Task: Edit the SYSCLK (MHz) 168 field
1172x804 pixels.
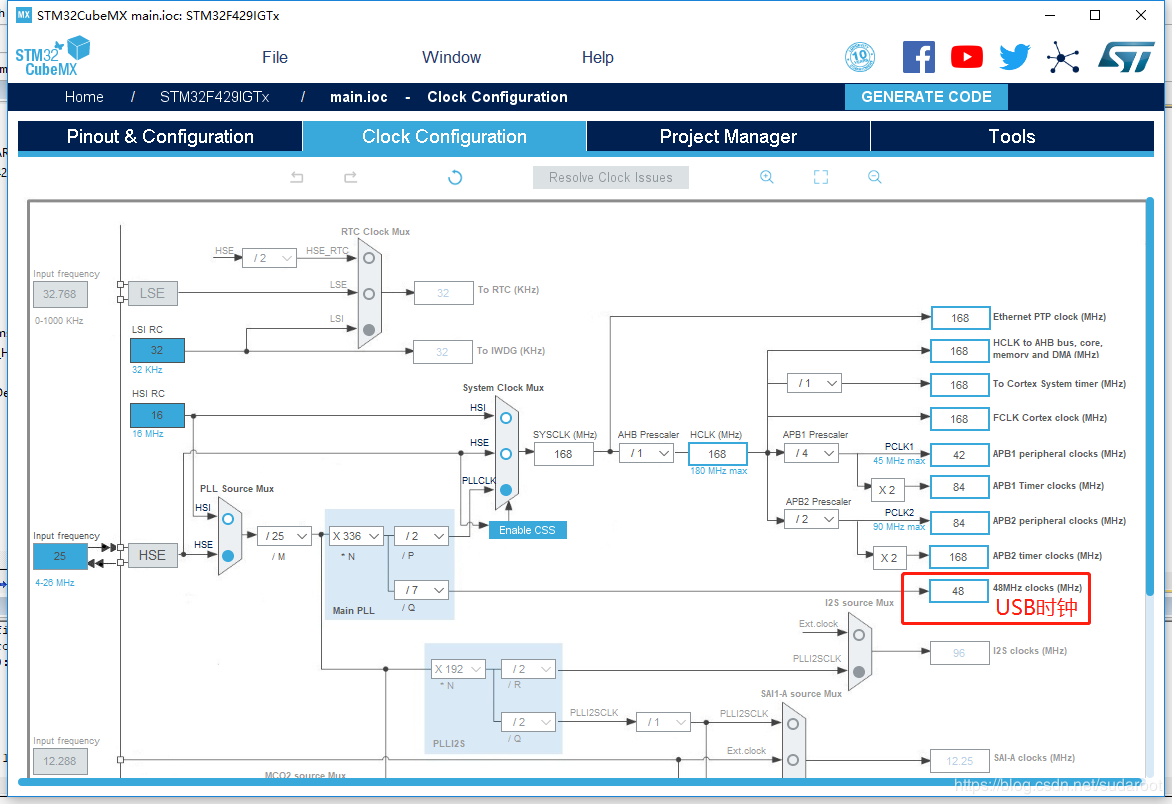Action: tap(564, 454)
